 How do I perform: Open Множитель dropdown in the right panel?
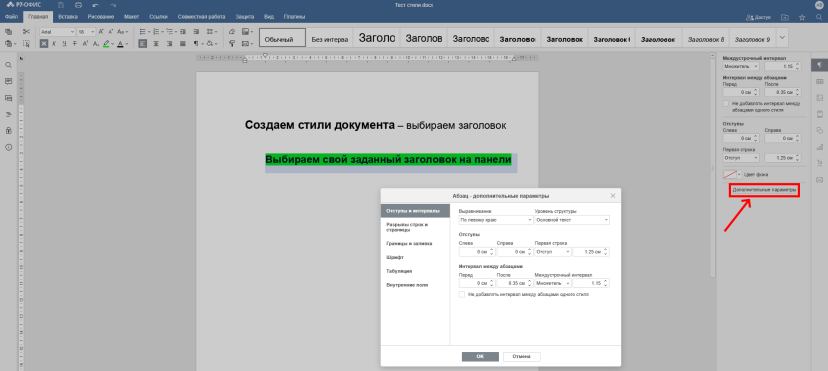[741, 66]
